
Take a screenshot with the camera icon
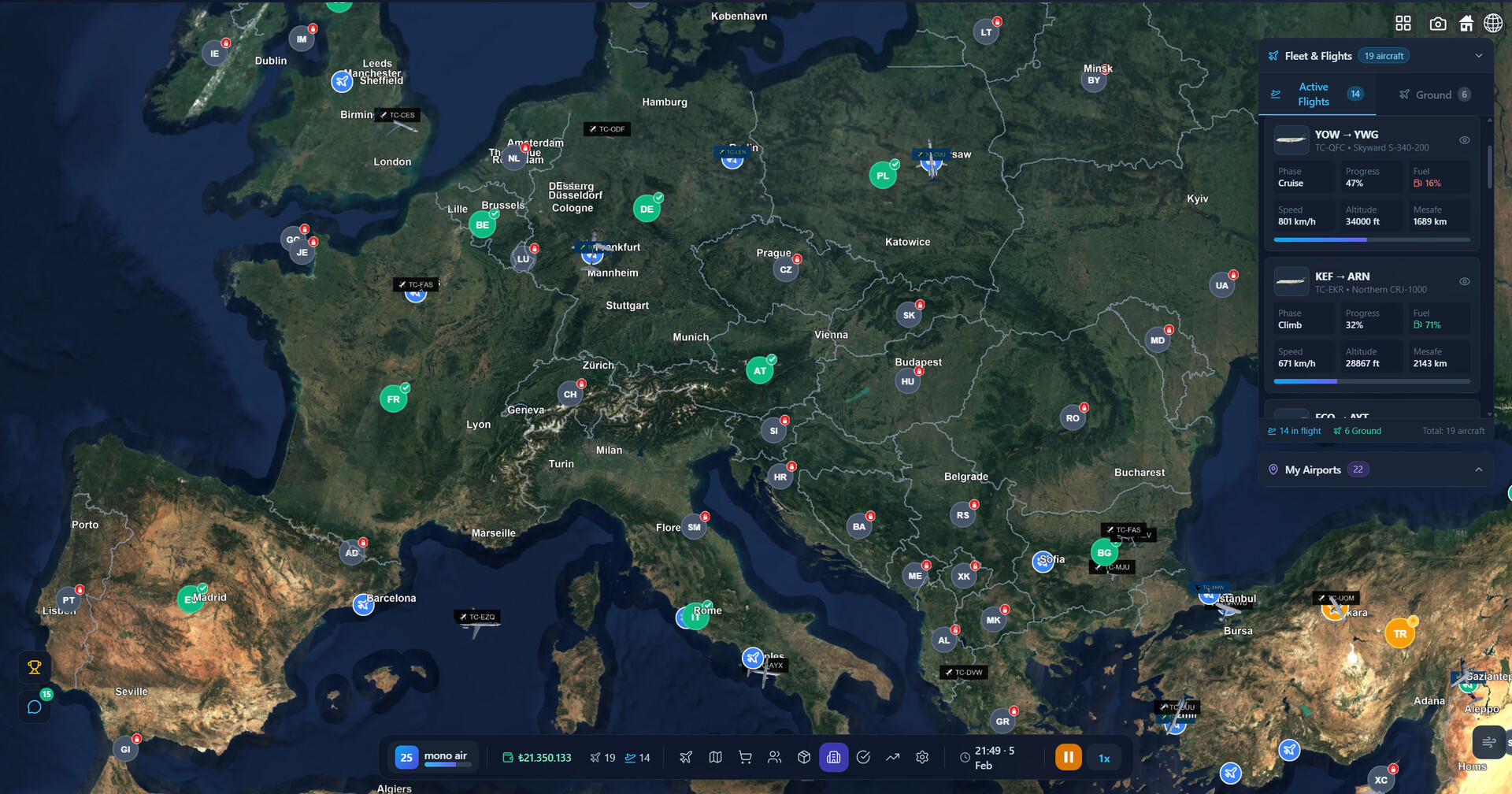[x=1437, y=24]
